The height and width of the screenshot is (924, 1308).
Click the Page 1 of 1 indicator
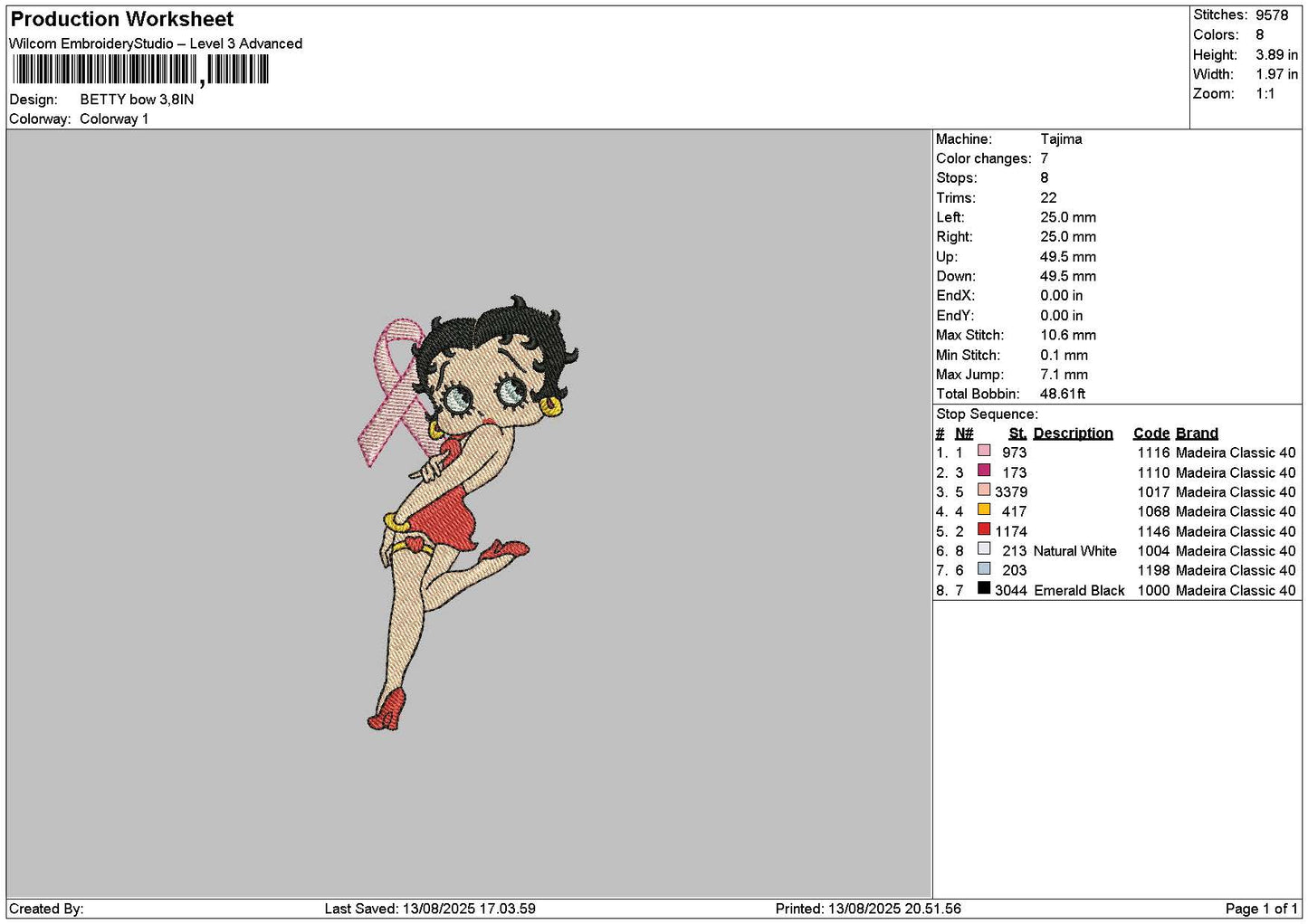click(x=1261, y=909)
